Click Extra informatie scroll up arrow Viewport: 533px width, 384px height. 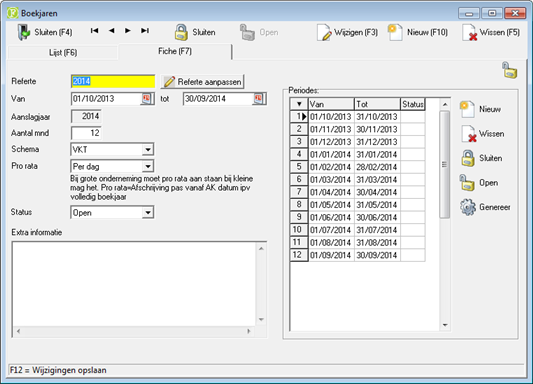click(261, 249)
